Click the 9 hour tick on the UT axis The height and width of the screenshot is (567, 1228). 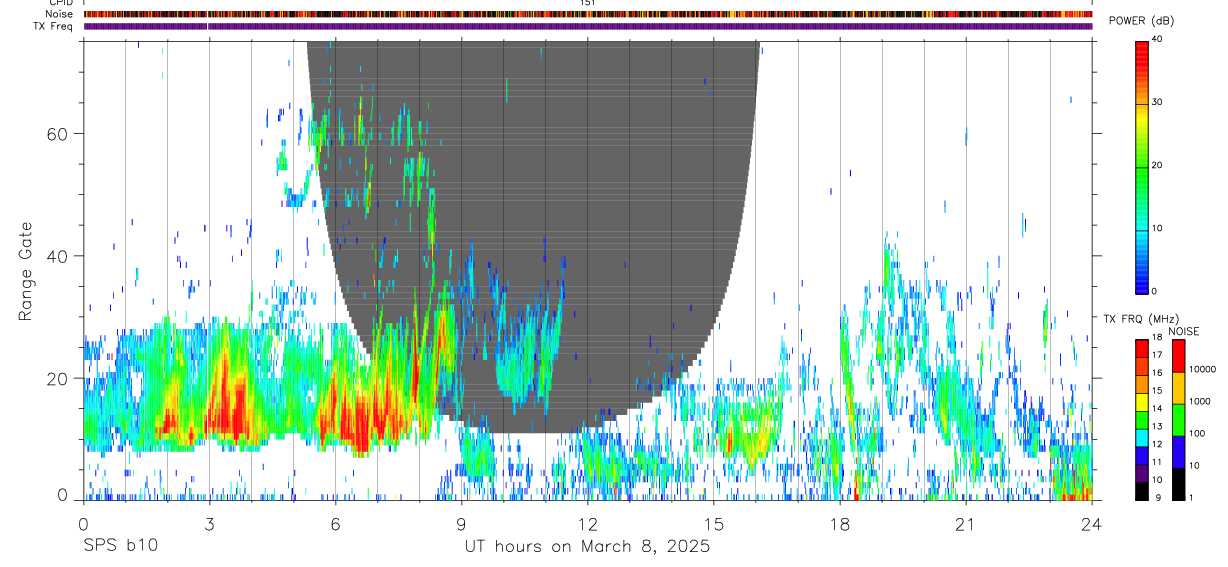coord(461,525)
